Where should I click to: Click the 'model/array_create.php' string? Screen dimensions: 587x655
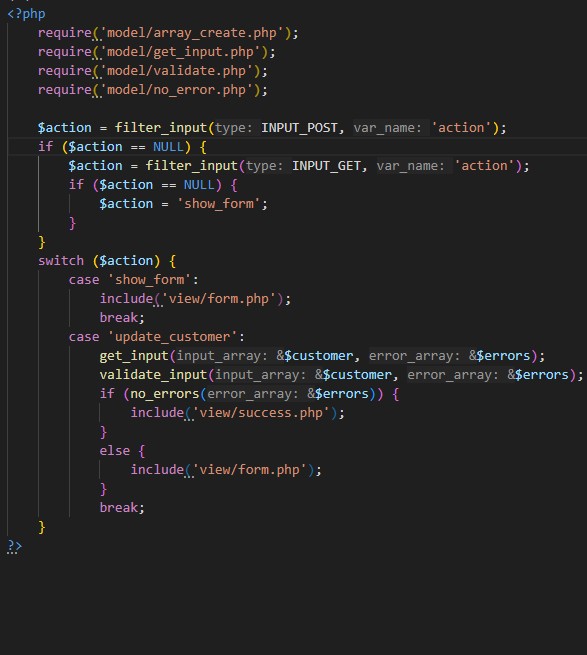click(192, 33)
